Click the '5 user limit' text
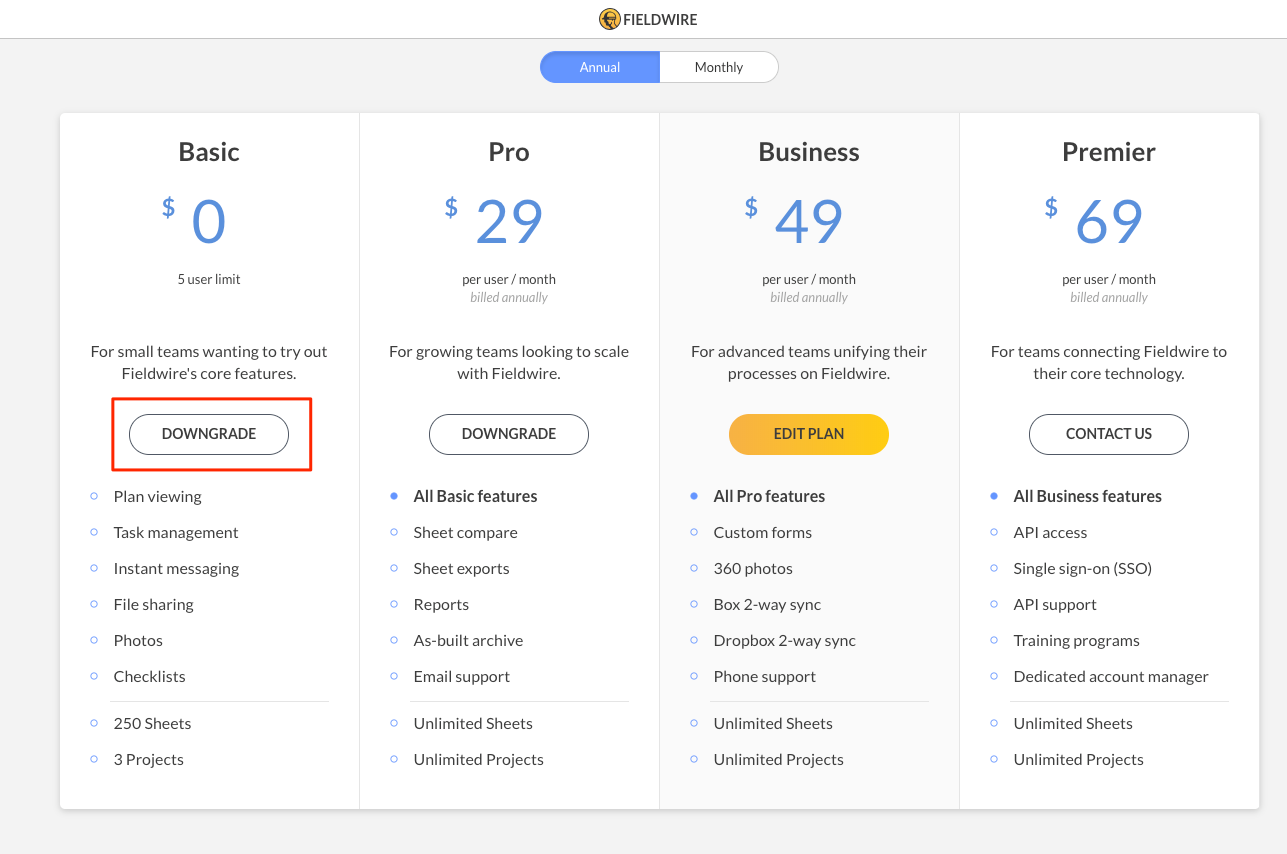Screen dimensions: 1287x854 209,279
